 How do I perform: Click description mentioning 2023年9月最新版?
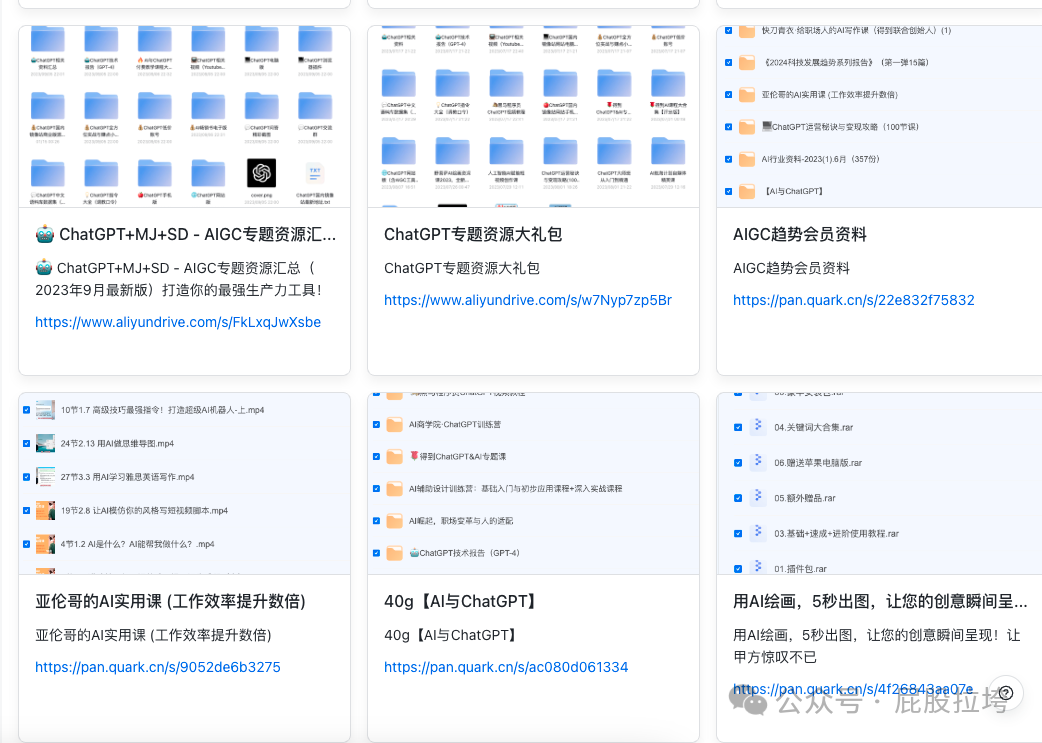click(x=178, y=279)
